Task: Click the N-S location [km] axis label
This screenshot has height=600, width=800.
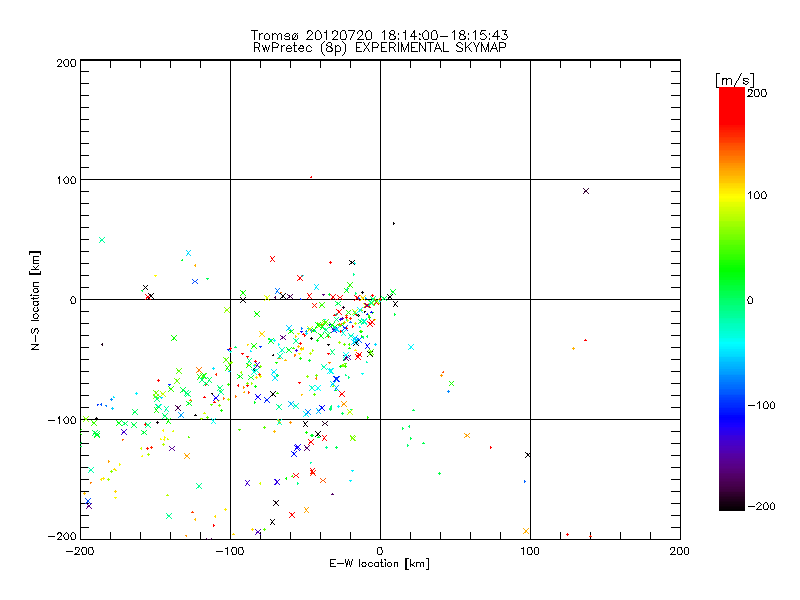Action: (33, 299)
